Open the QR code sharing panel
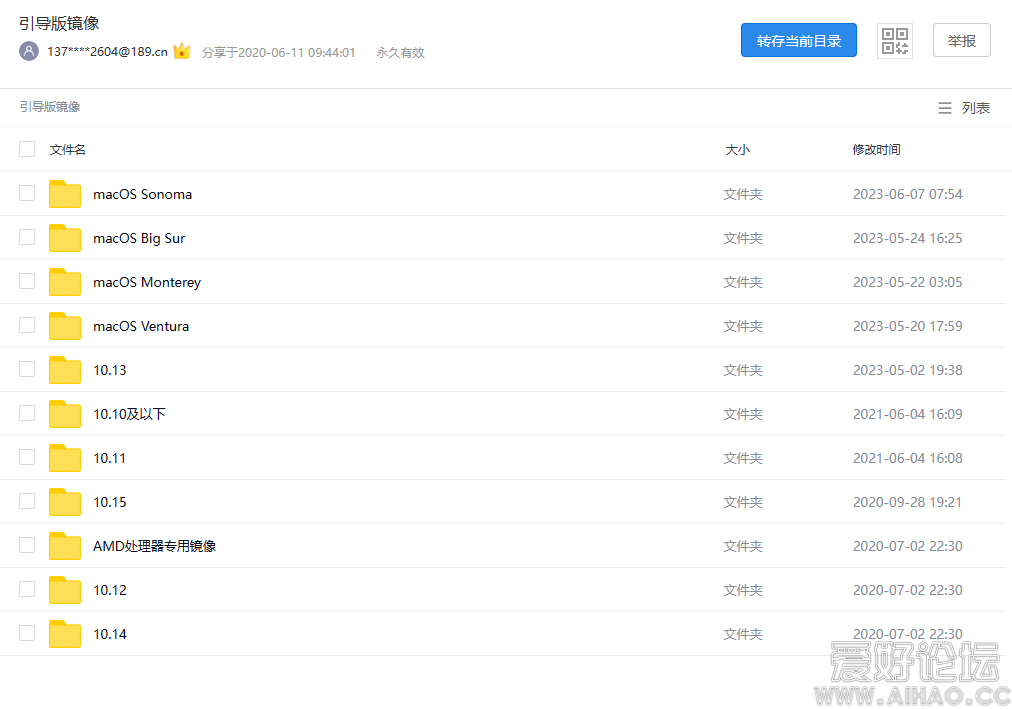This screenshot has height=709, width=1012. click(894, 40)
